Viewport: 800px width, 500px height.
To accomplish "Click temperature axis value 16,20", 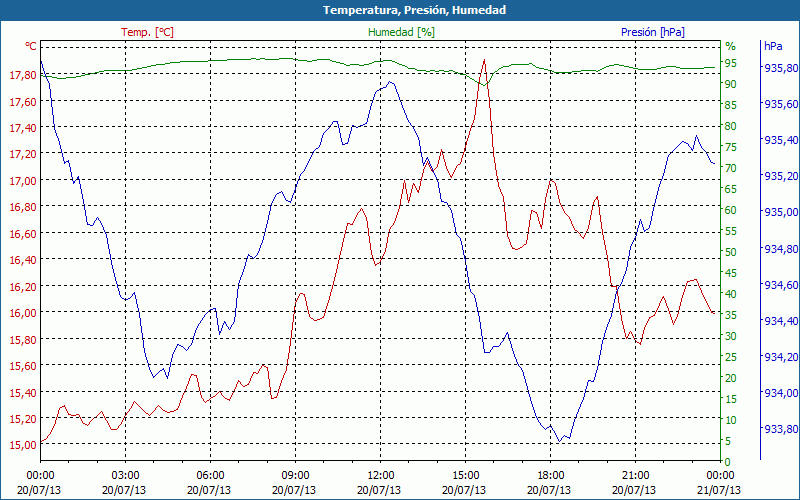I will (x=23, y=286).
